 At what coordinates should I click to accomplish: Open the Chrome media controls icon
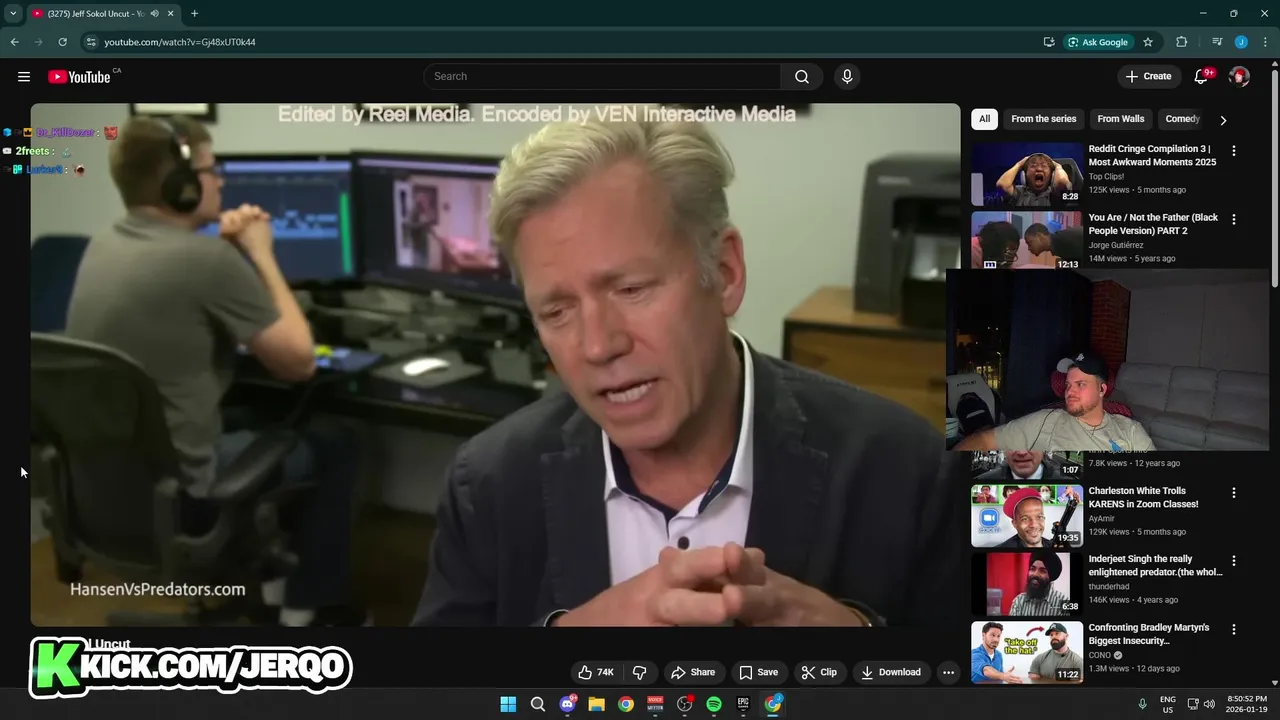click(x=1217, y=42)
